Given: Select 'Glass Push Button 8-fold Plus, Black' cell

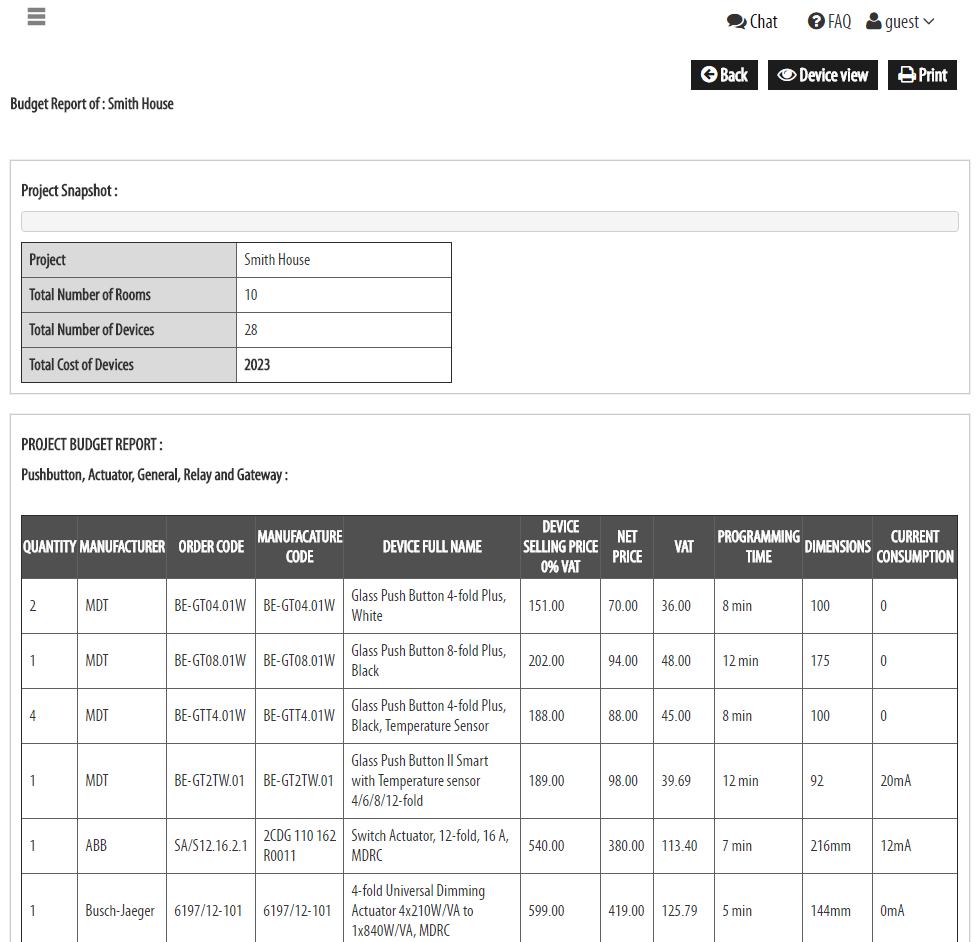Looking at the screenshot, I should coord(432,661).
